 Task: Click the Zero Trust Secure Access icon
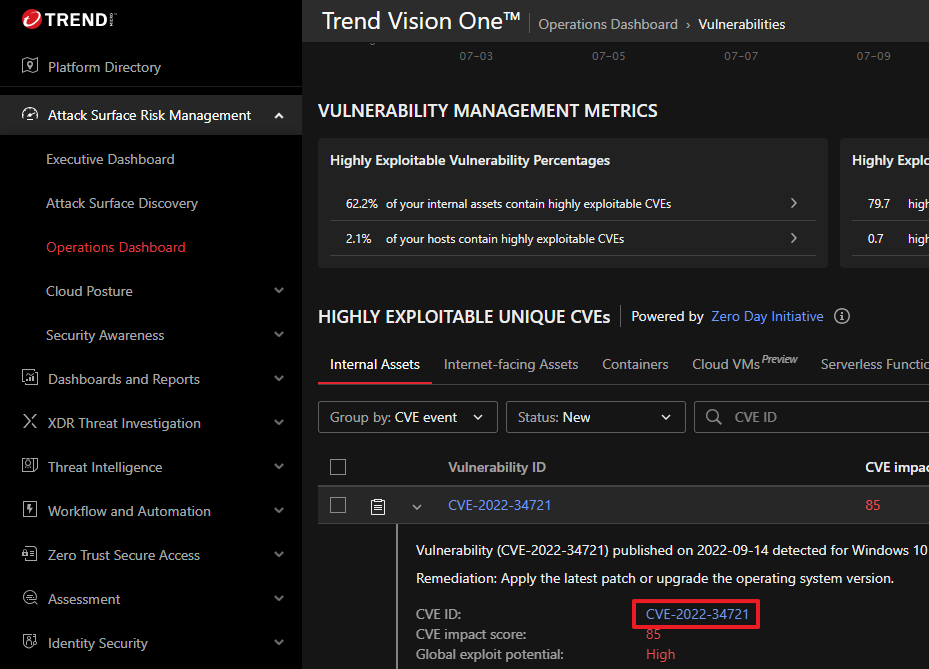(30, 555)
